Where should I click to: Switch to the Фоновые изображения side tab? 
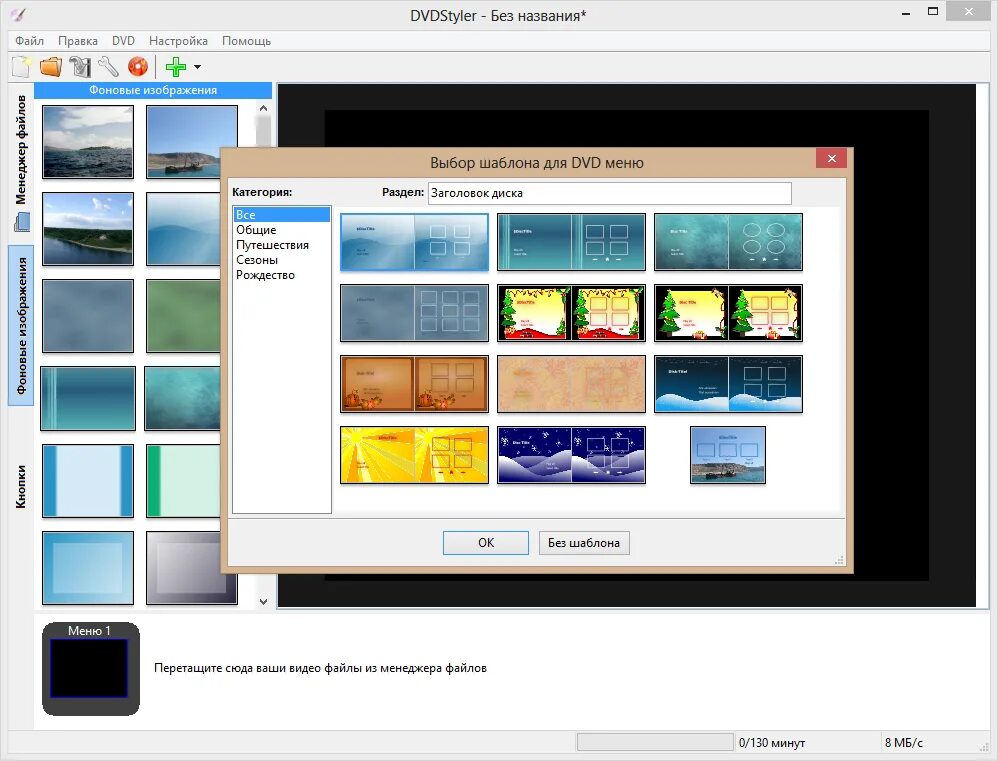[x=21, y=325]
